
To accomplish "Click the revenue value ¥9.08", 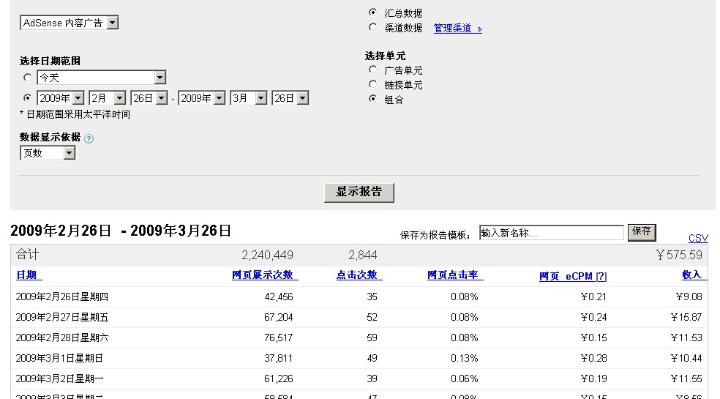I will (689, 297).
